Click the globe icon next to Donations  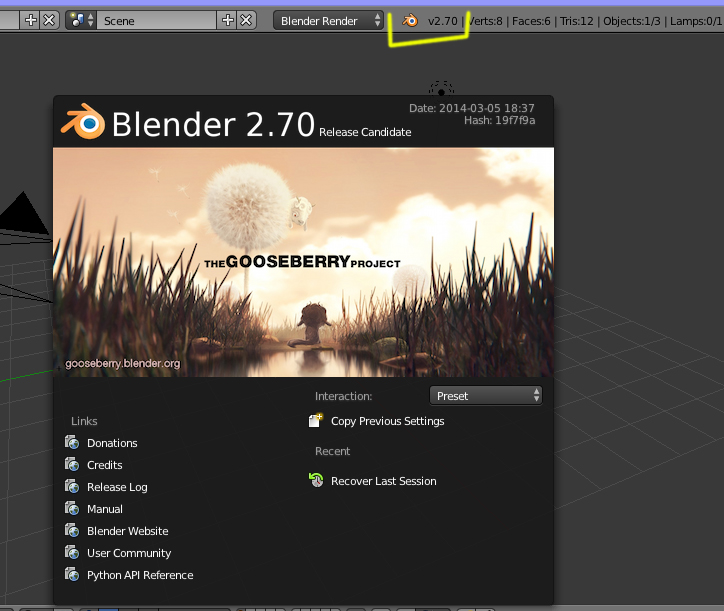pyautogui.click(x=72, y=442)
